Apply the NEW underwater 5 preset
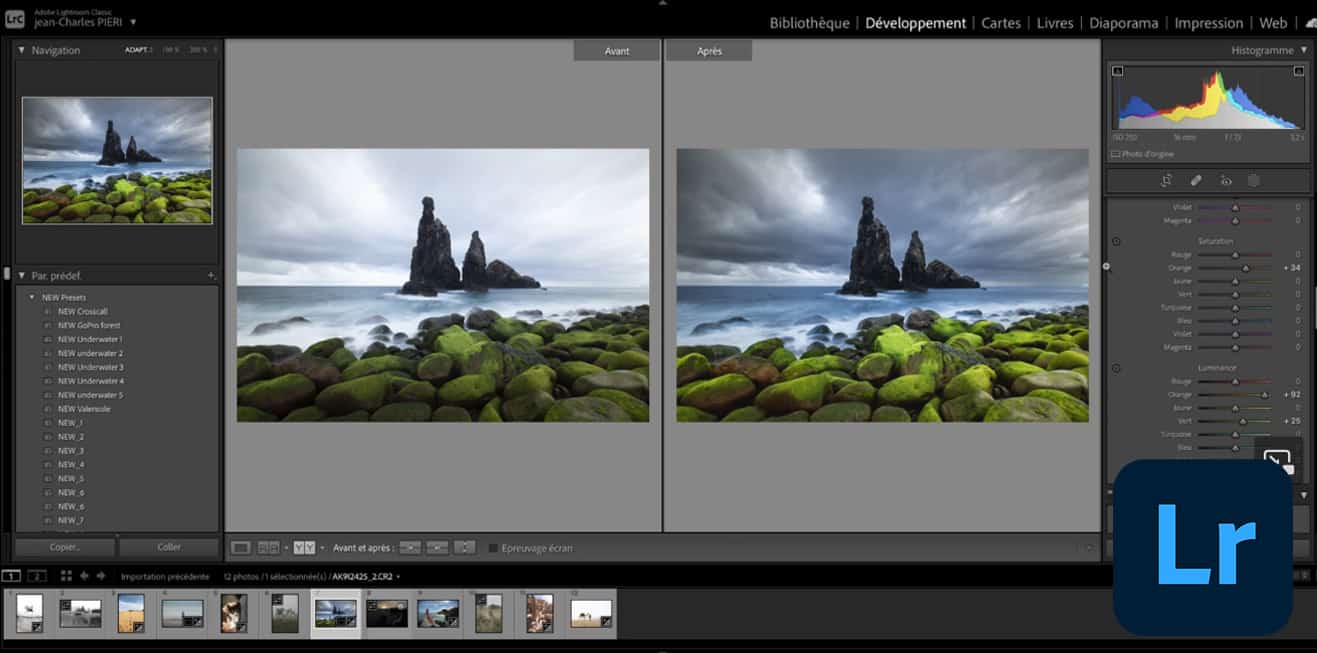 pos(89,395)
